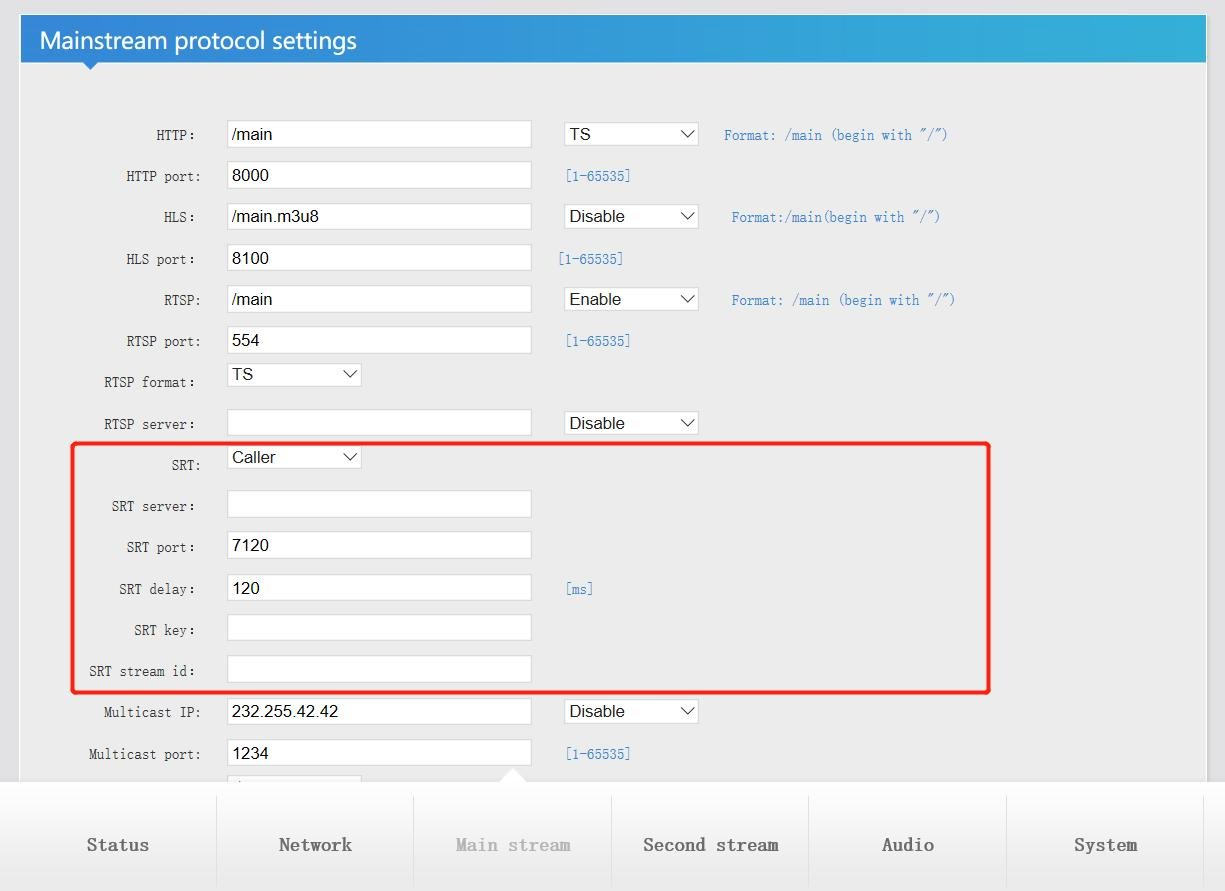The height and width of the screenshot is (891, 1225).
Task: Go to the Second stream tab
Action: pyautogui.click(x=710, y=845)
